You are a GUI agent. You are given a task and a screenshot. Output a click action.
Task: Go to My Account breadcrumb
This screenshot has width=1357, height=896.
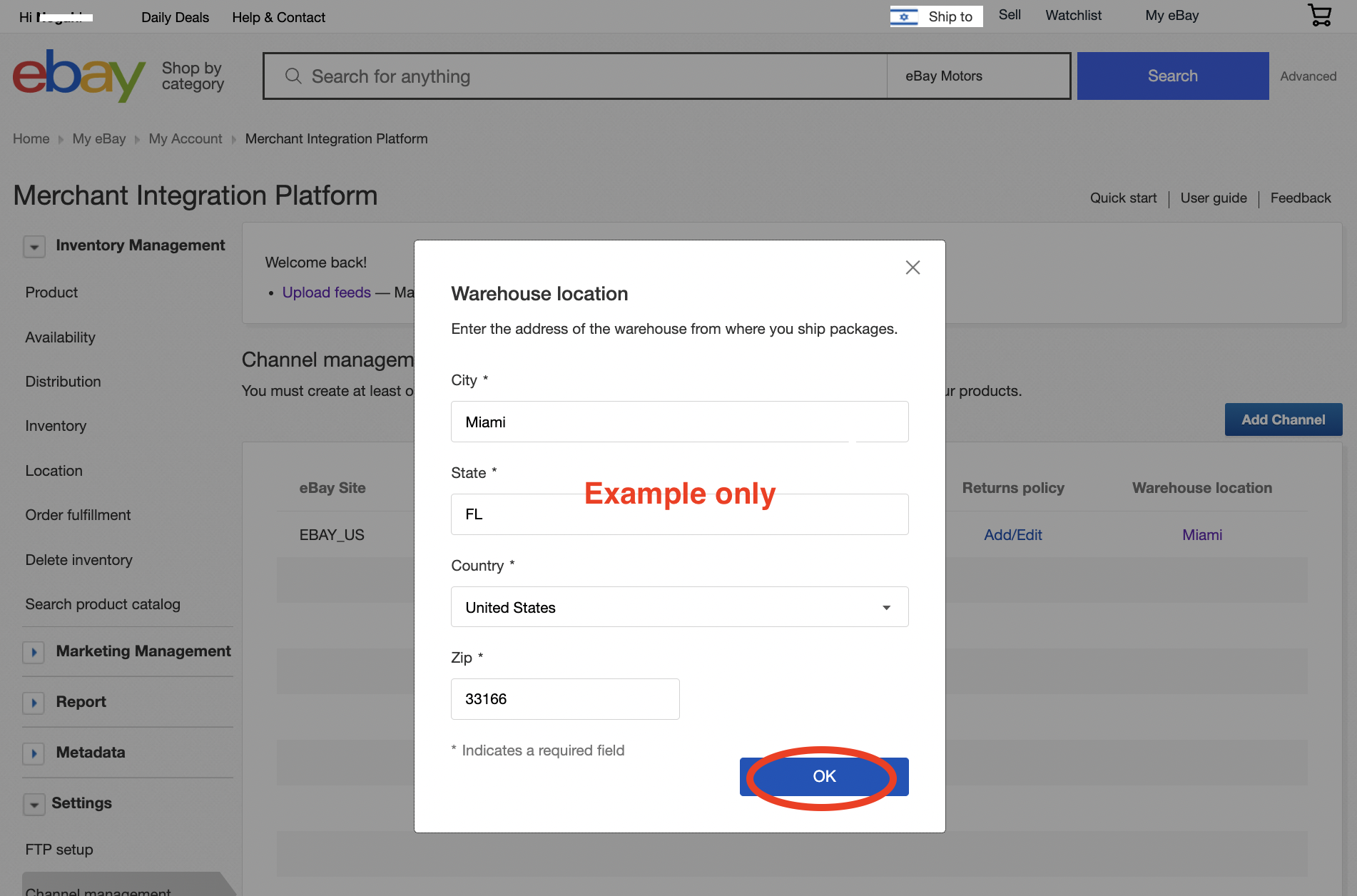coord(185,138)
